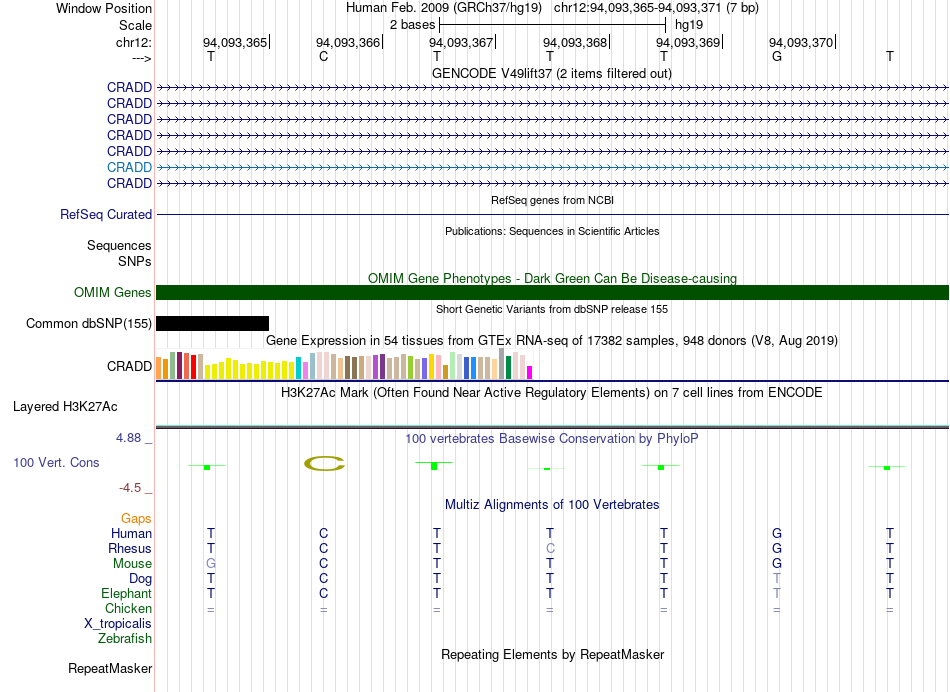This screenshot has height=692, width=950.
Task: Select the Human alignment row label
Action: 131,533
